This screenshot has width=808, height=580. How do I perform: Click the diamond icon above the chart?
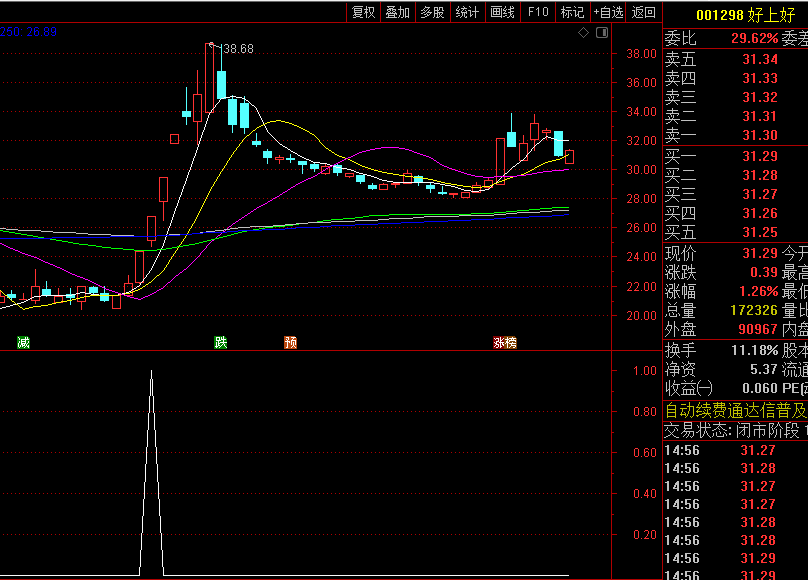pyautogui.click(x=584, y=33)
